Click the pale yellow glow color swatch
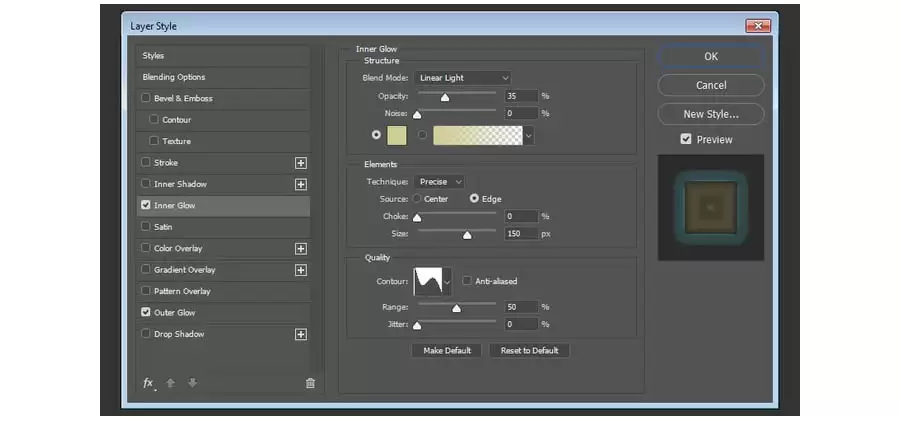Screen dimensions: 900x423 [x=397, y=135]
